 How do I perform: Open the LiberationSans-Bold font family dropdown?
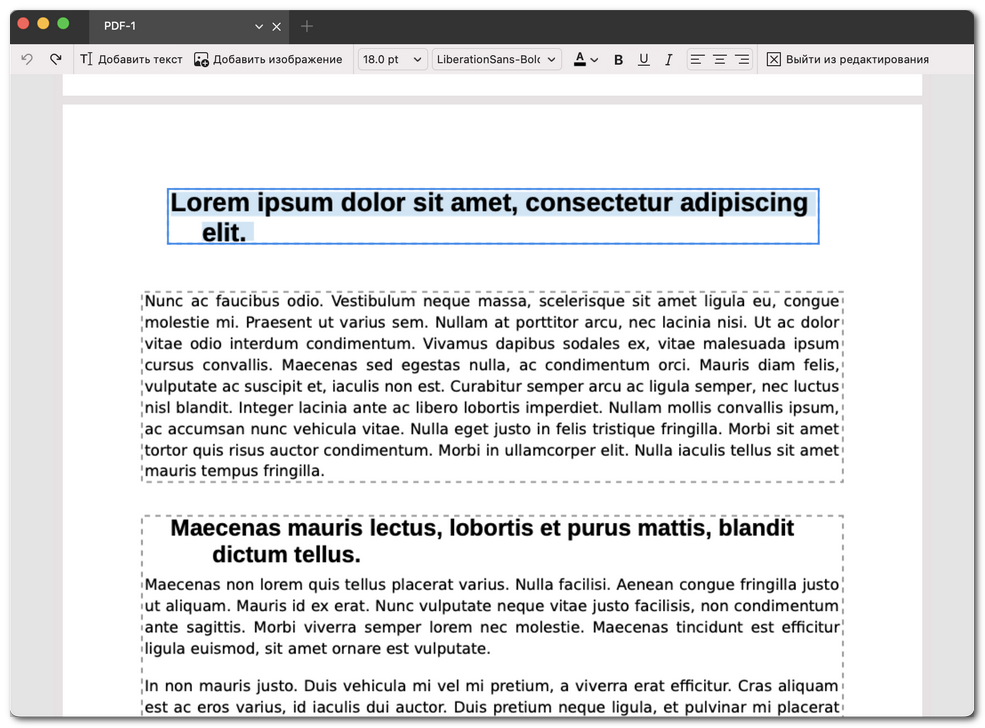point(497,59)
